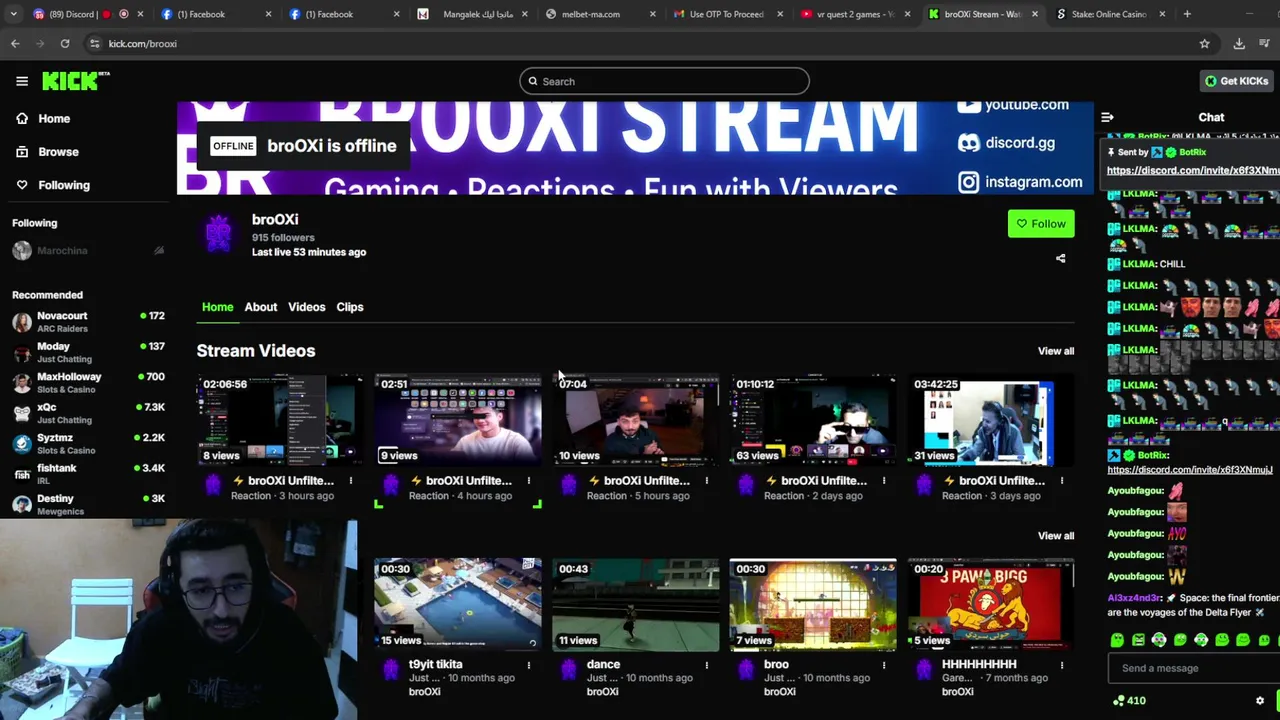Click the Home icon in sidebar
Screen dimensions: 1280x720
click(x=22, y=118)
